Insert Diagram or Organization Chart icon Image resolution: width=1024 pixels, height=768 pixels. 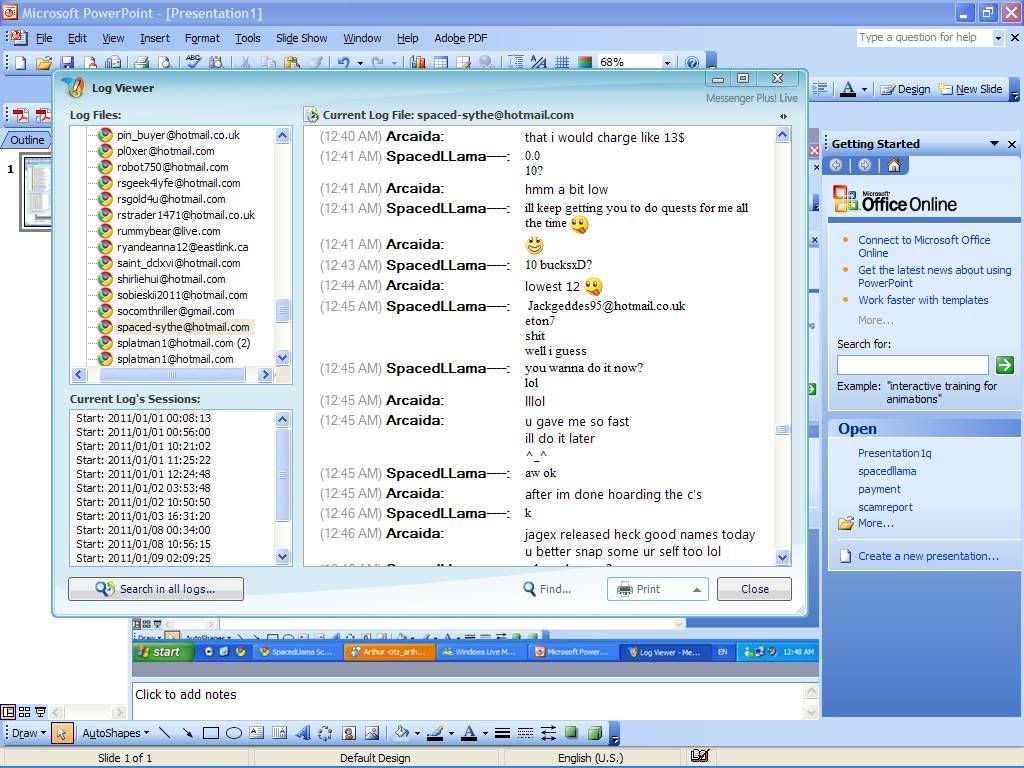(x=325, y=733)
